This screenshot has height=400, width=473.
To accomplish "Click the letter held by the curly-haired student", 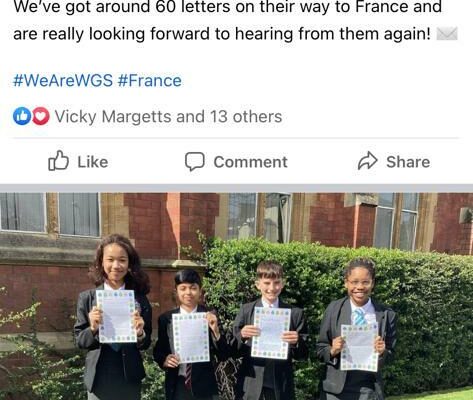I will (x=116, y=316).
